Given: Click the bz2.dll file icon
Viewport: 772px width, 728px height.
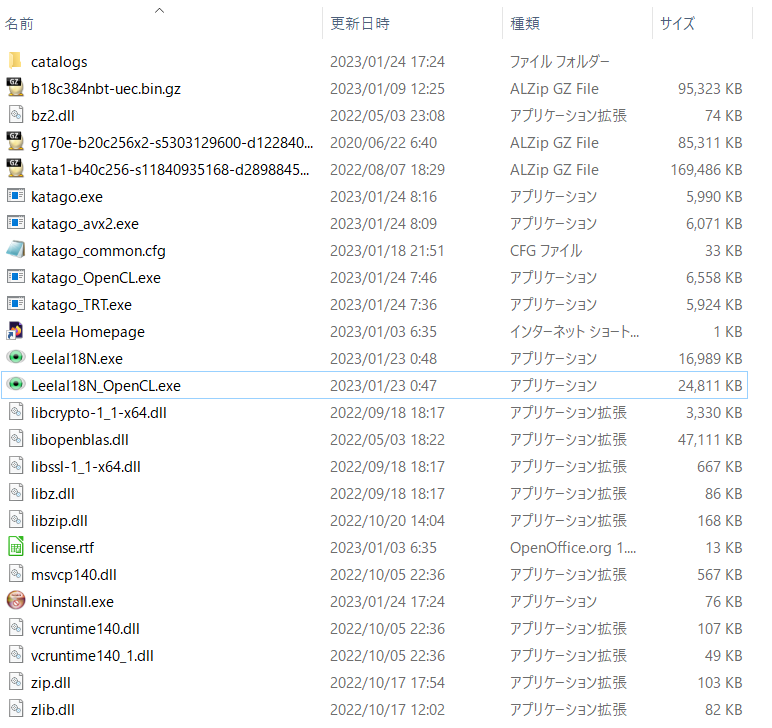Looking at the screenshot, I should click(x=16, y=115).
